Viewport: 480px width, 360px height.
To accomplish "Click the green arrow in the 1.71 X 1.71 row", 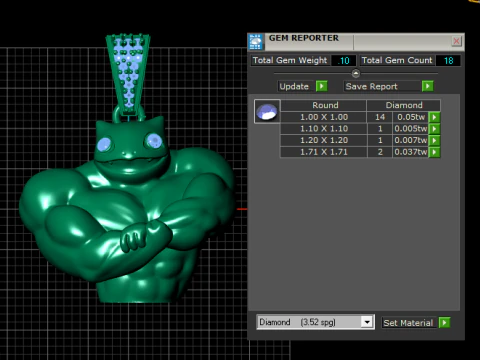I will click(434, 152).
